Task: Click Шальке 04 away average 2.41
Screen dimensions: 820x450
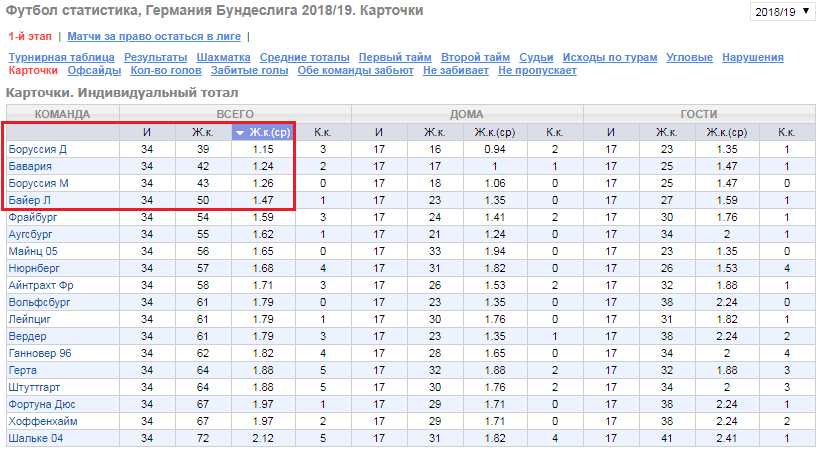Action: coord(727,438)
